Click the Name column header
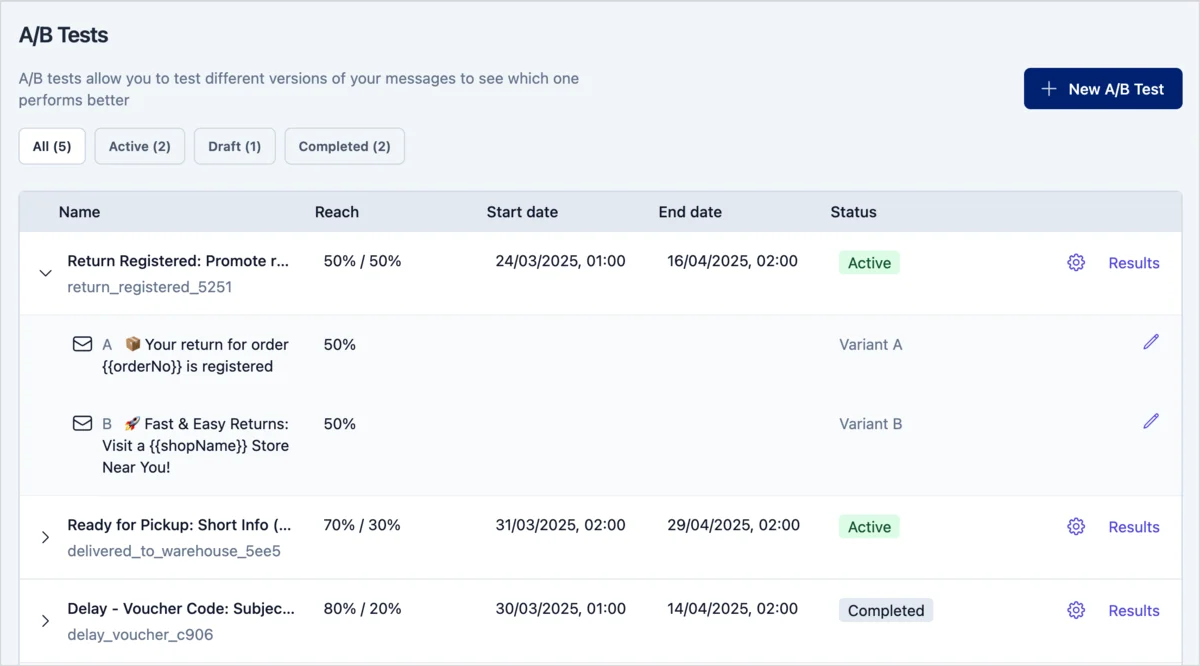 click(x=79, y=212)
